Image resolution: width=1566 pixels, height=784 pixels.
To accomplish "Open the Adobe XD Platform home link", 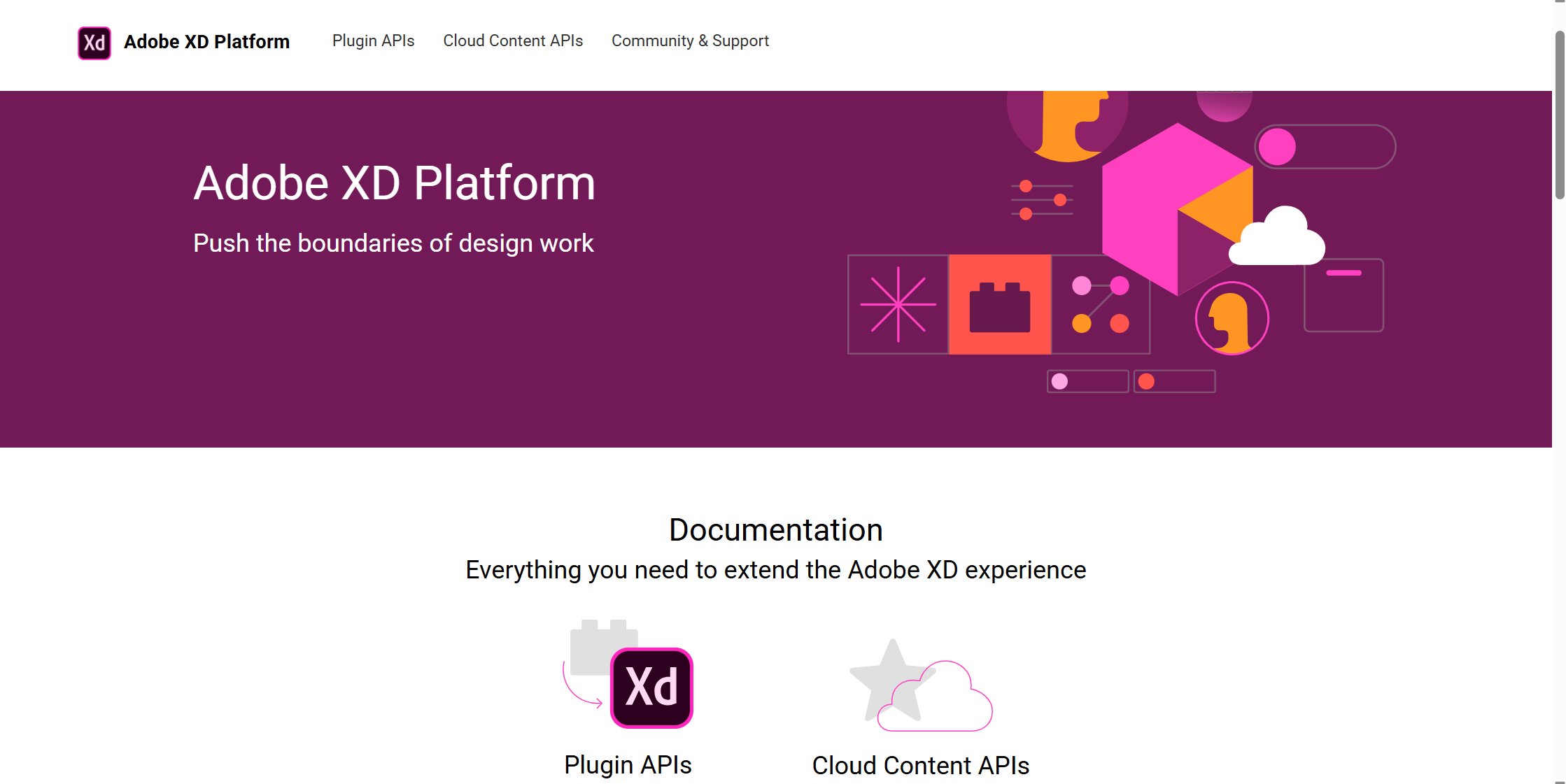I will [206, 42].
